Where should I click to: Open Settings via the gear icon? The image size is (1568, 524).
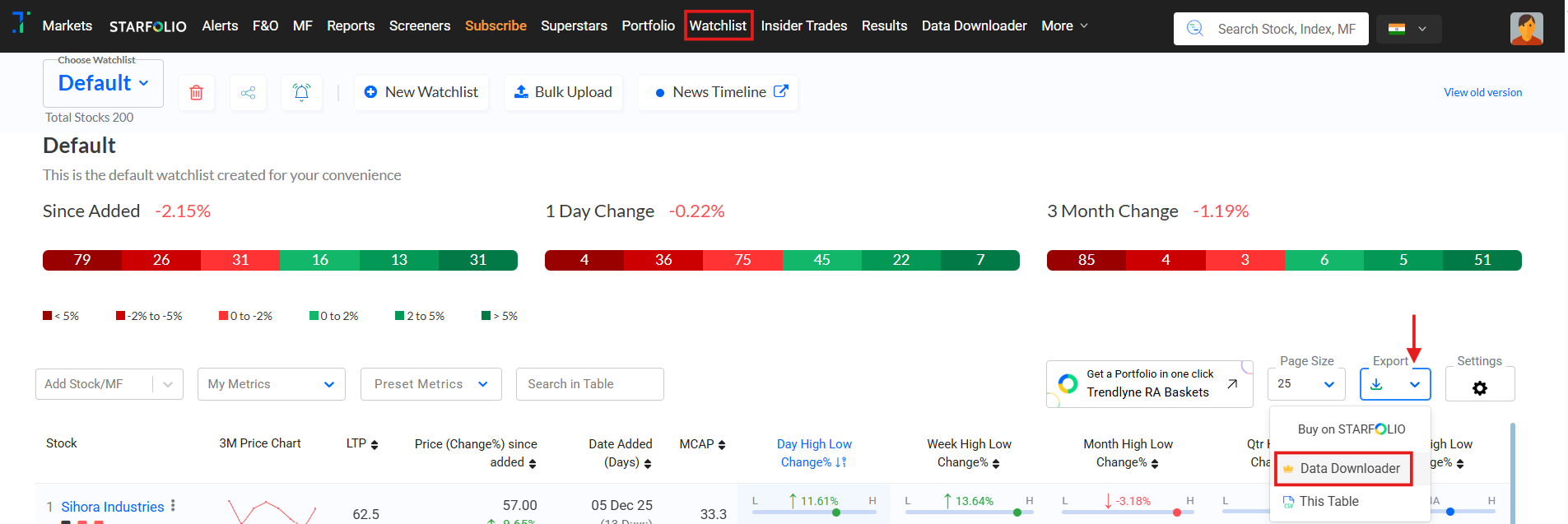1480,387
